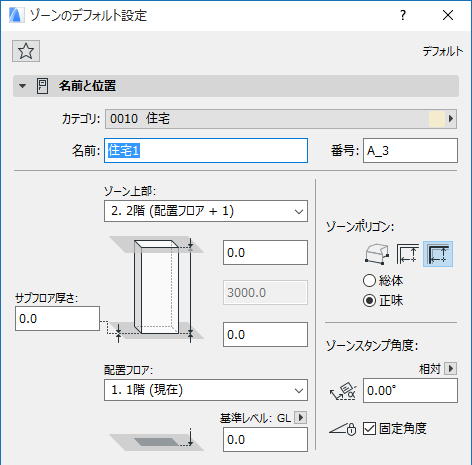This screenshot has height=465, width=472.
Task: Select the inner-edge zone polygon method icon
Action: (407, 254)
